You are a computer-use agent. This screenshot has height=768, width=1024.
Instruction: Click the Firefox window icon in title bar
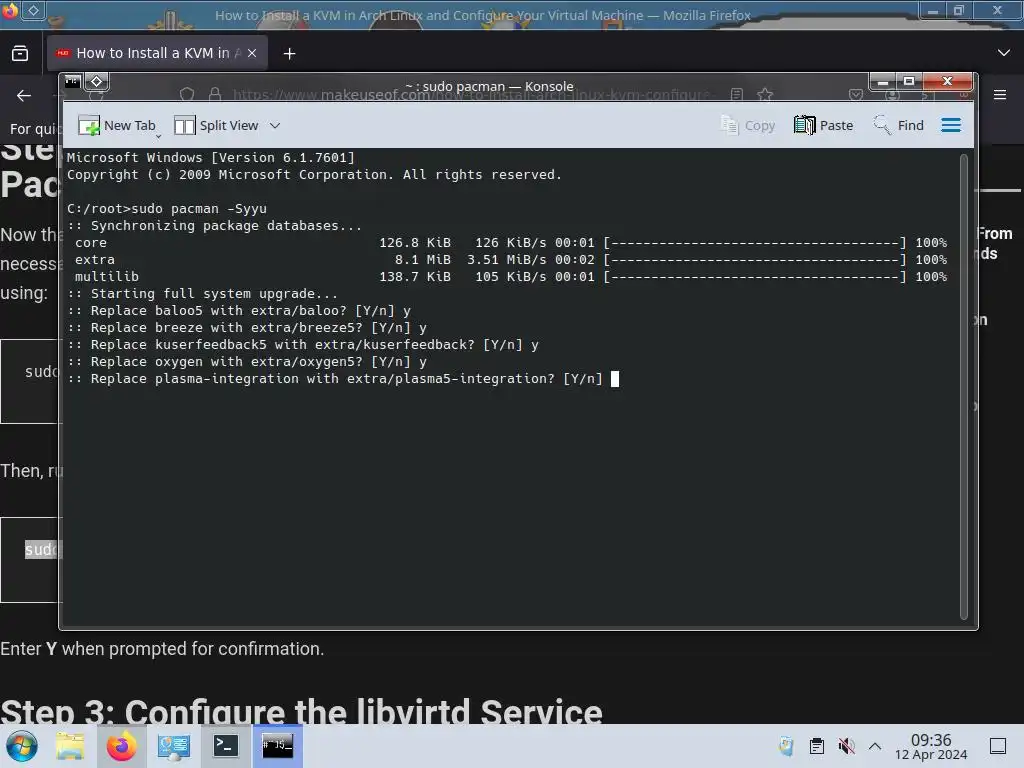point(10,10)
